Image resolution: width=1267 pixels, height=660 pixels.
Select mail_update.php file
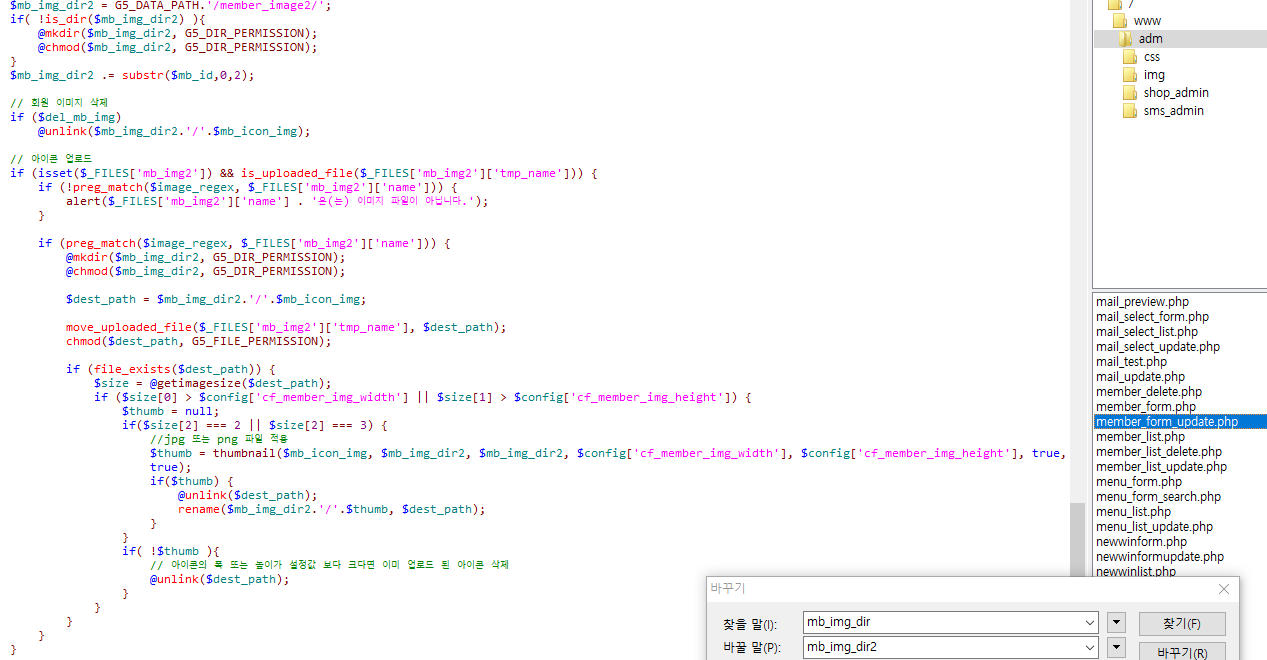tap(1140, 377)
